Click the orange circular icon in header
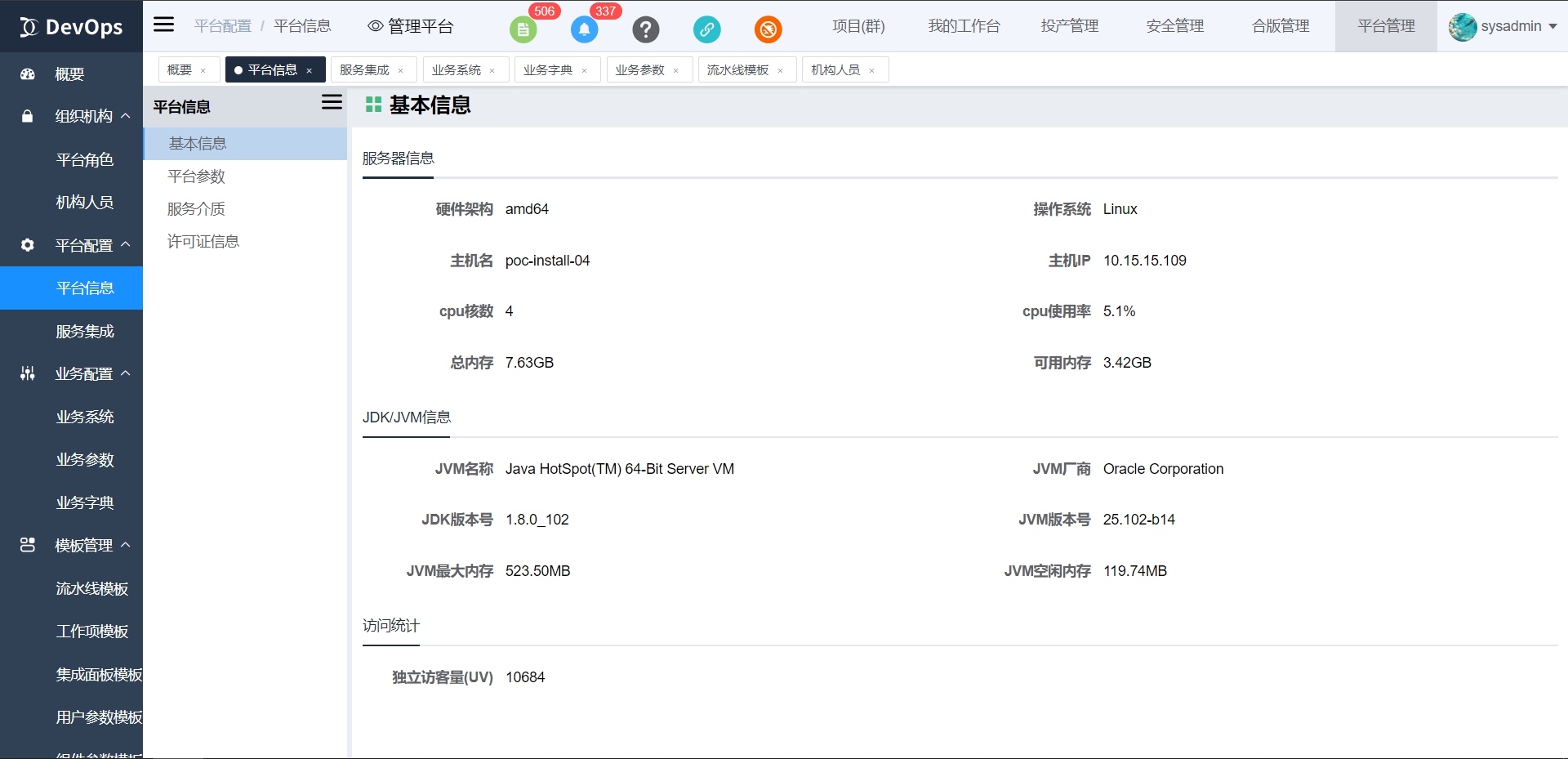1568x759 pixels. click(768, 30)
